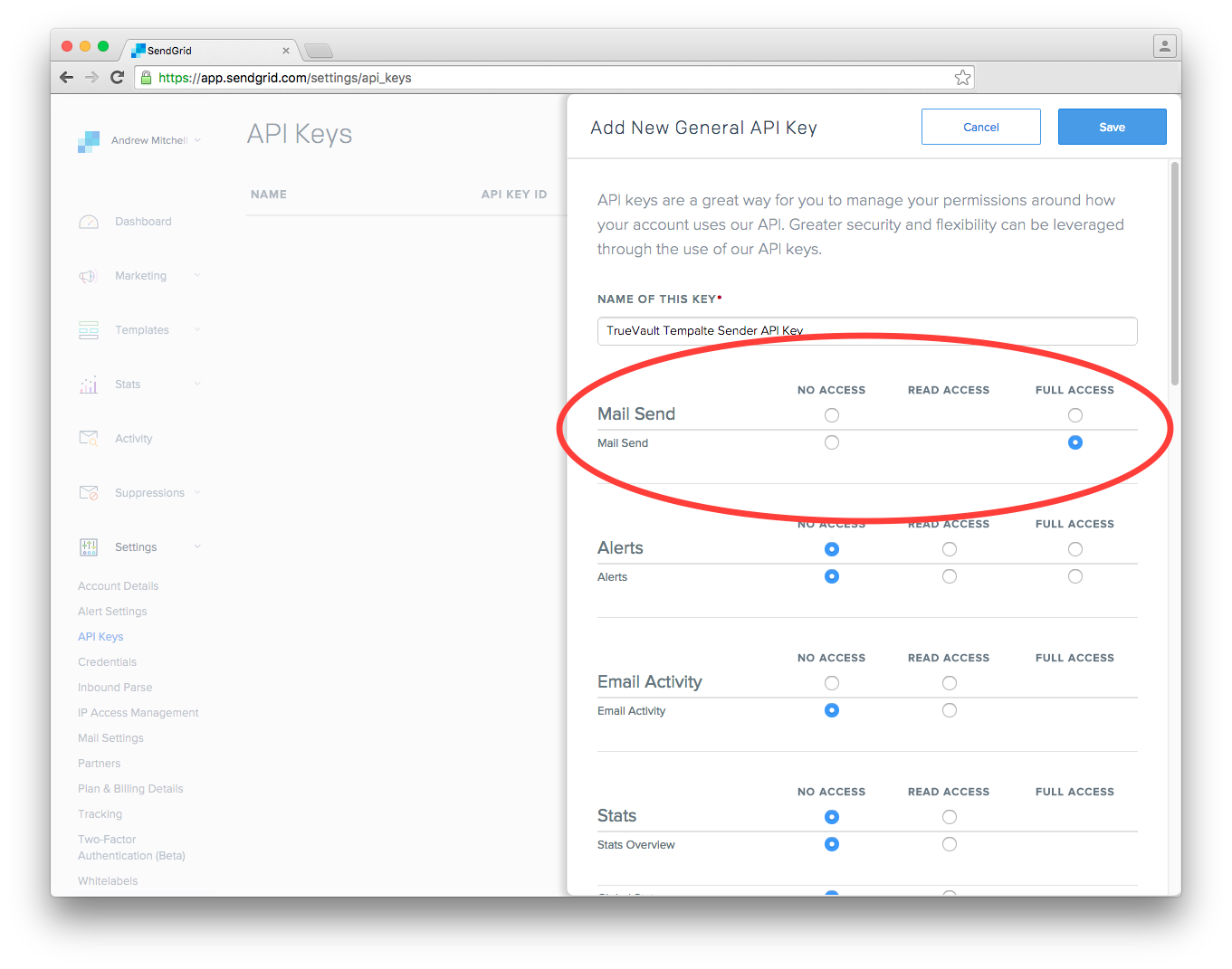Open Plan & Billing Details
1232x969 pixels.
[130, 789]
